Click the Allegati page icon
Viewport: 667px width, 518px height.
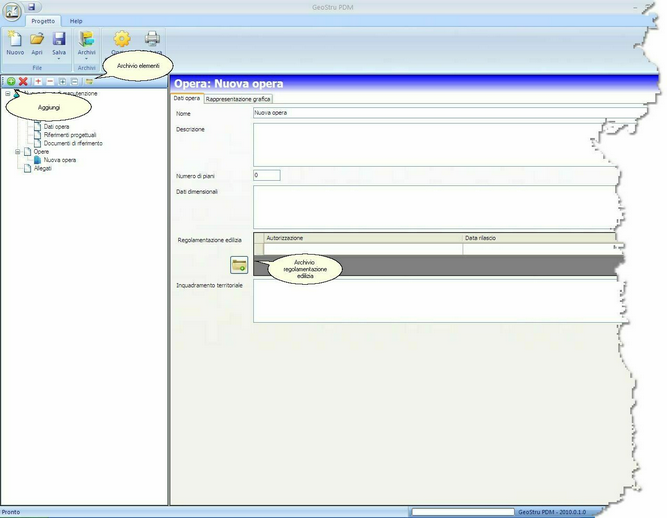28,168
